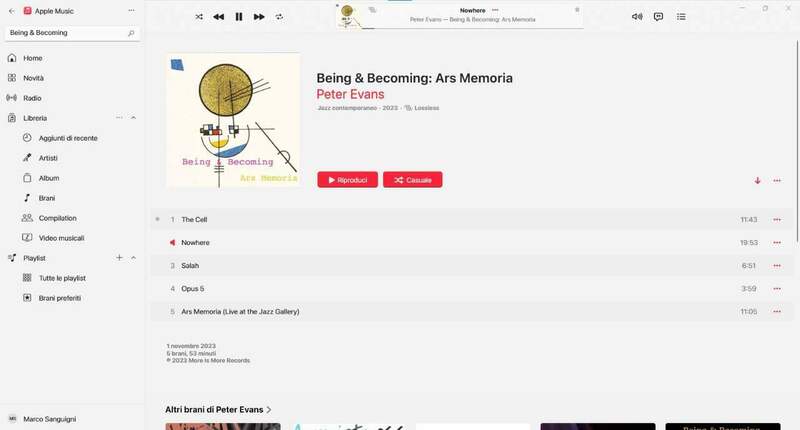Favorite the now playing song with star
The height and width of the screenshot is (430, 800).
tap(577, 10)
